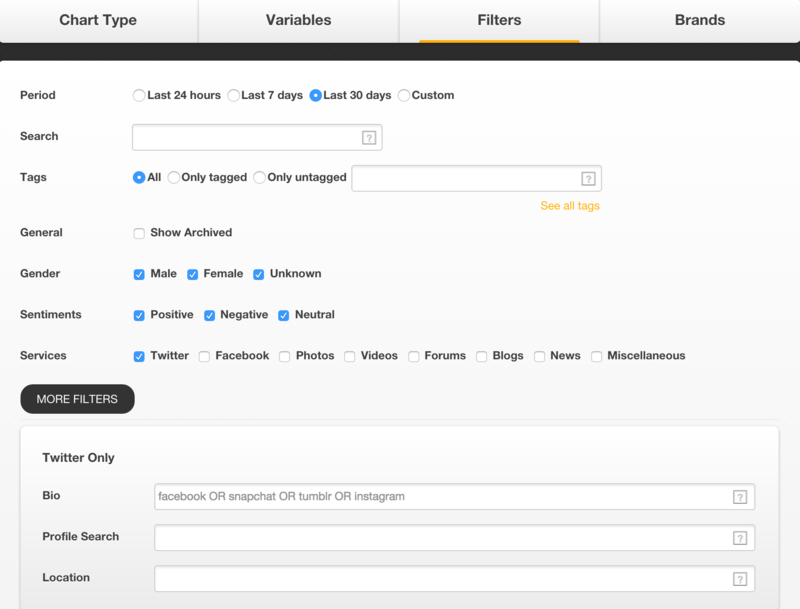Enable the Show Archived checkbox
Screen dimensions: 800x609
tap(139, 233)
